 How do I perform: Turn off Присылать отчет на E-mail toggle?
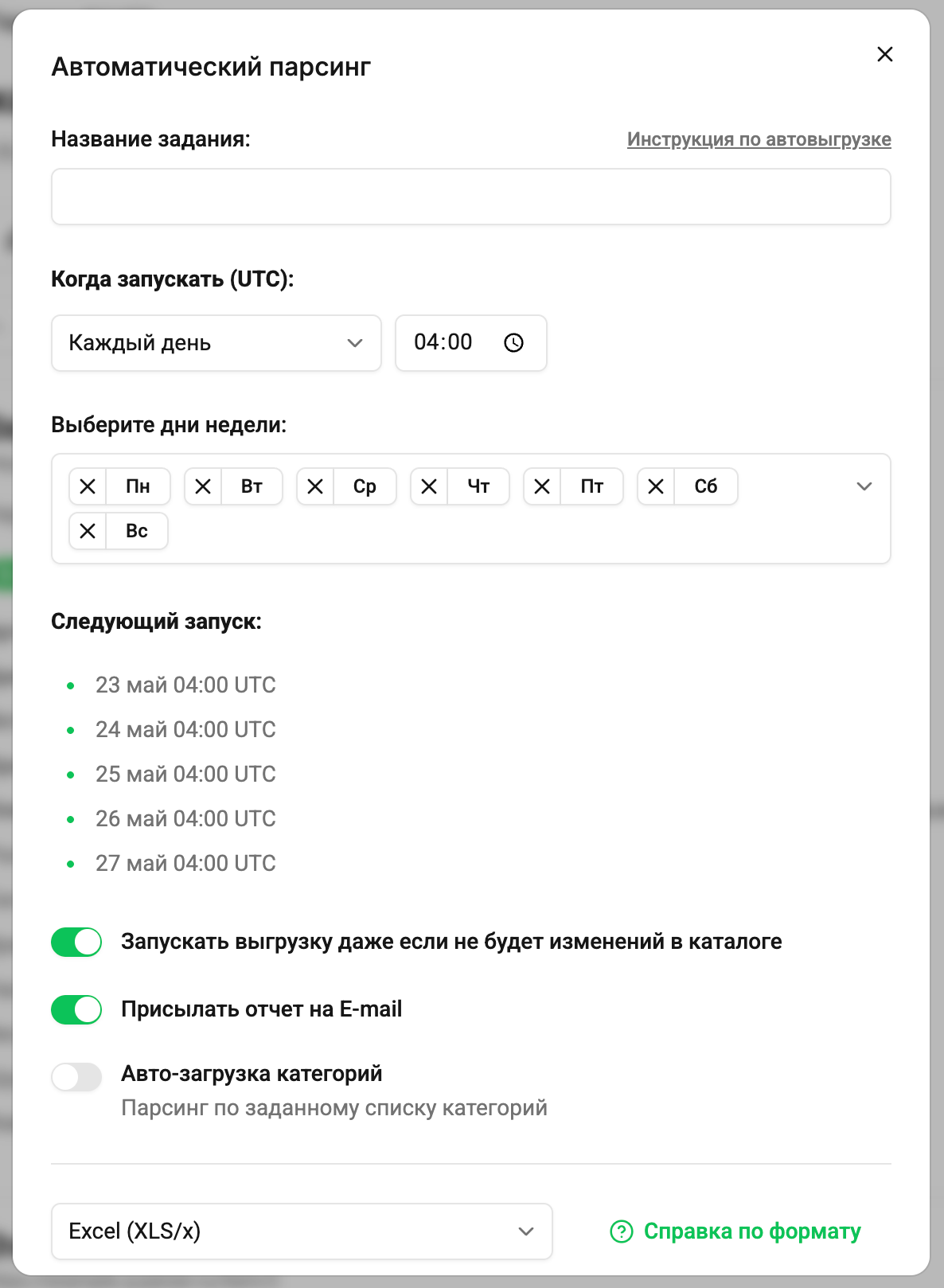(x=76, y=1010)
